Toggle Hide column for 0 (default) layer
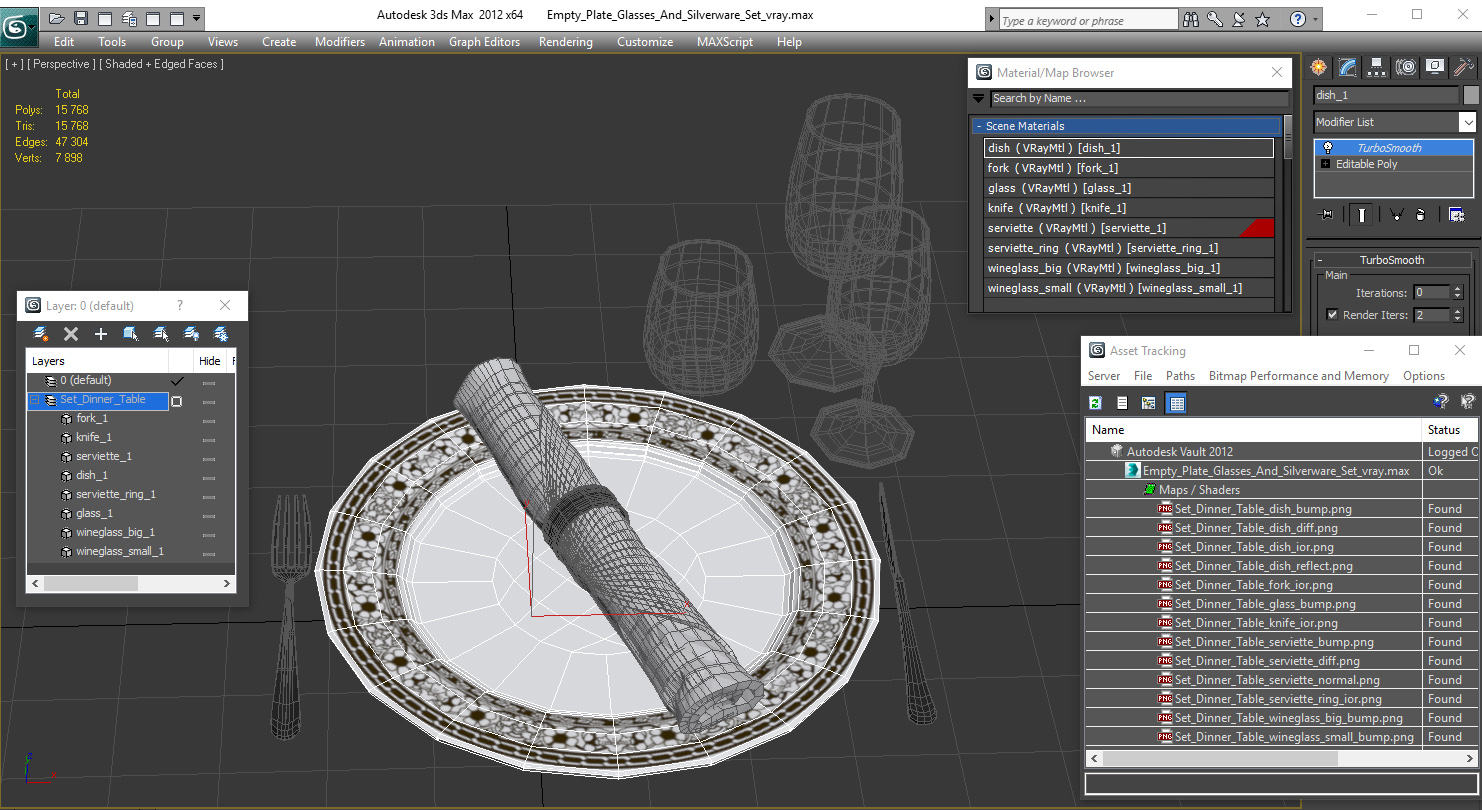 tap(208, 382)
